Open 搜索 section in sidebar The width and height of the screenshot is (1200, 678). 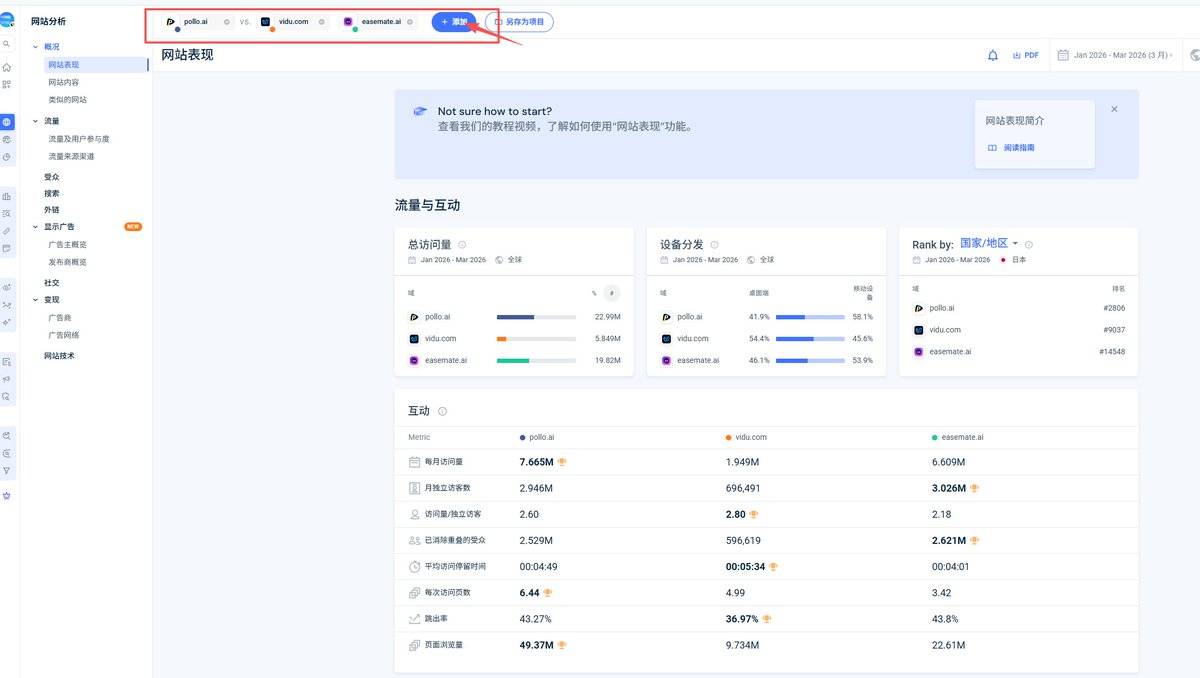52,193
